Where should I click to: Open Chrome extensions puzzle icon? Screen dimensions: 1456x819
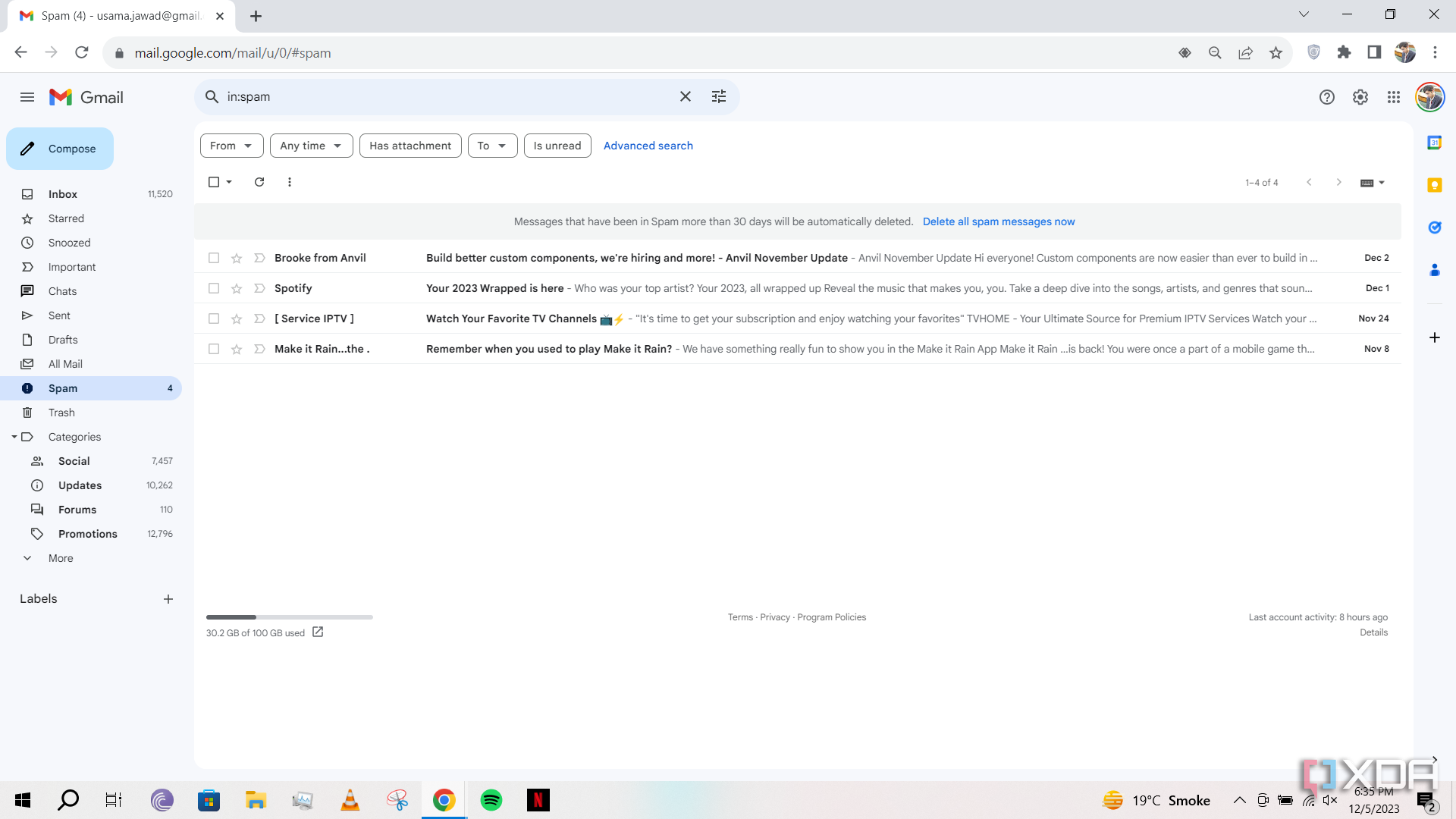point(1345,52)
